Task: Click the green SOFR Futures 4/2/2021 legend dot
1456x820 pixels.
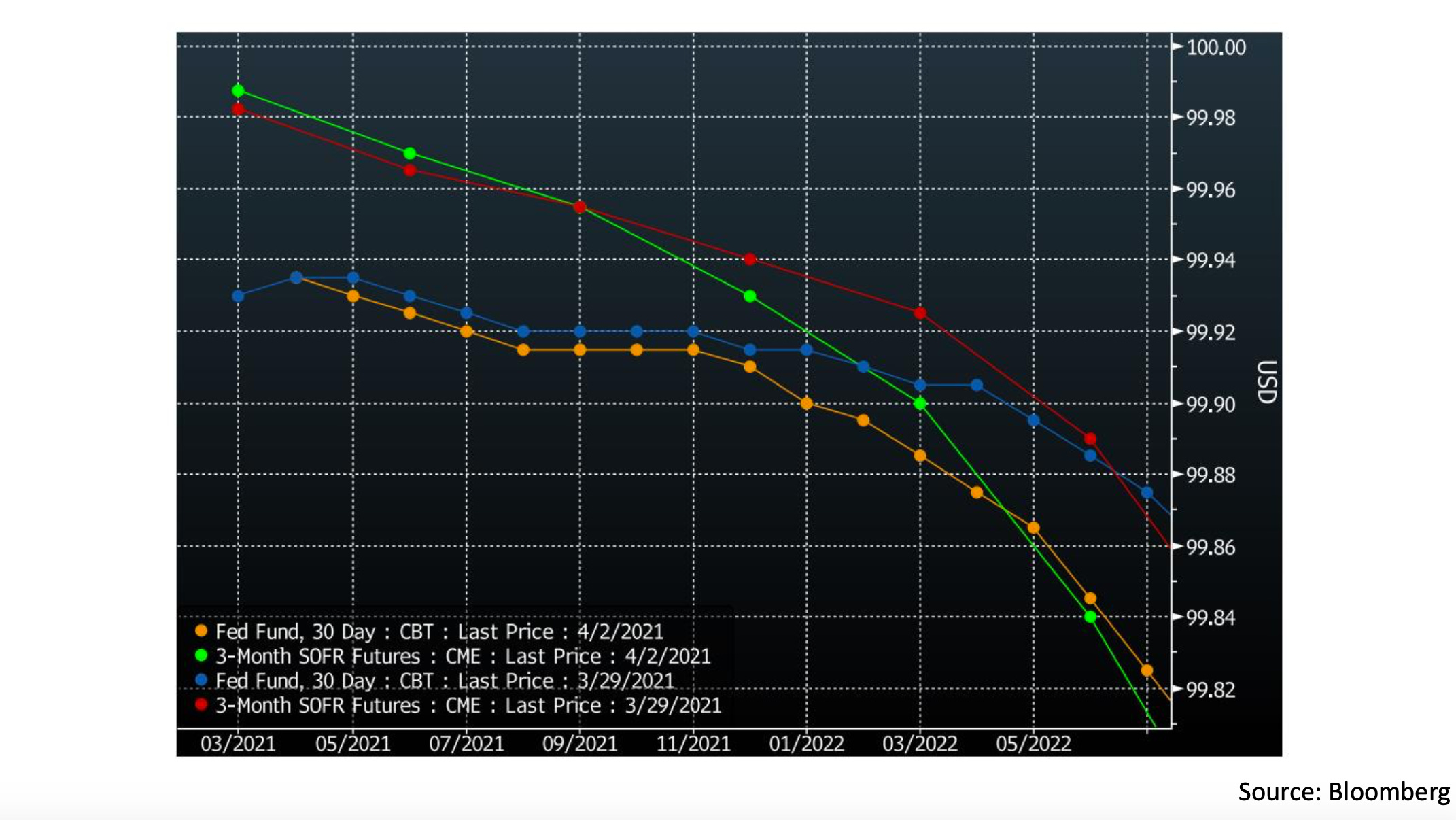Action: 201,655
